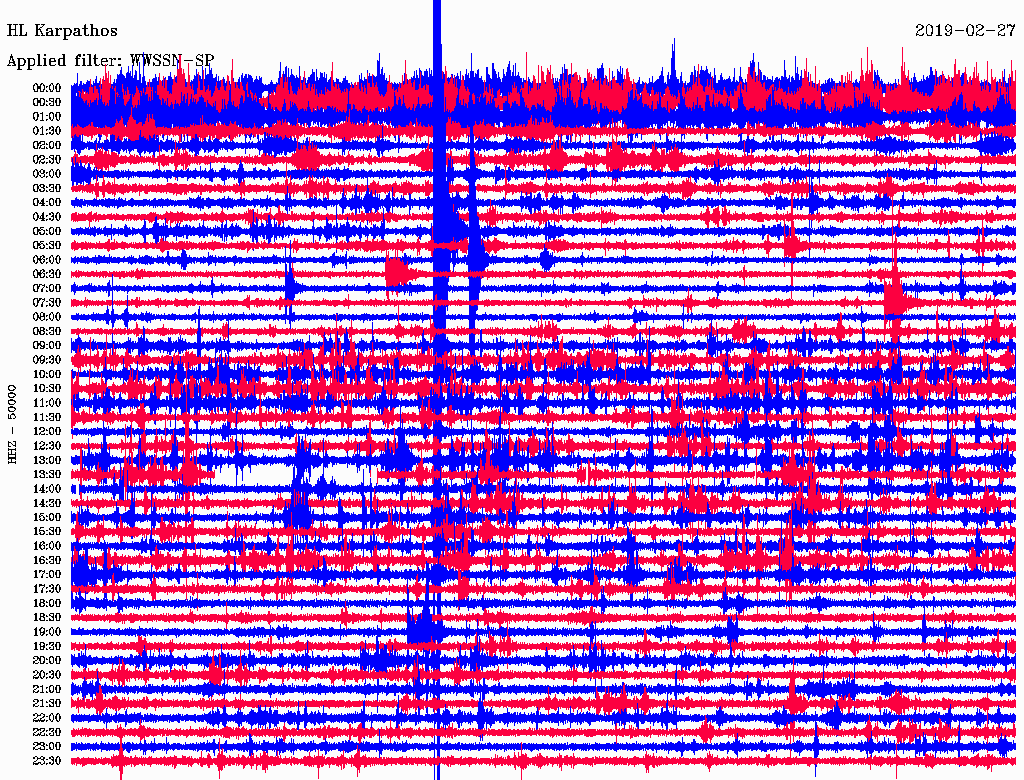Select the 05:00 time label
Image resolution: width=1024 pixels, height=780 pixels.
coord(47,231)
